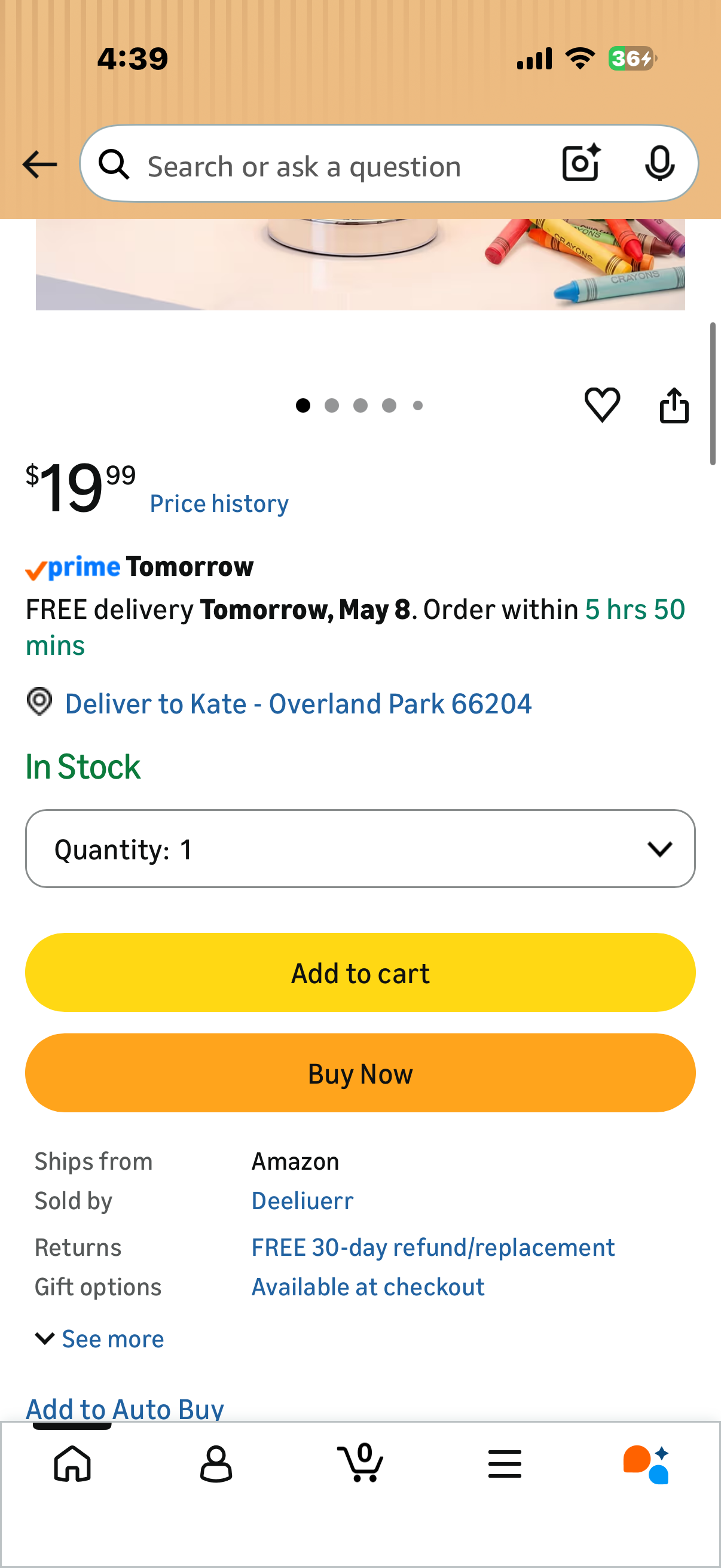
Task: Add item to wishlist with heart icon
Action: click(x=602, y=405)
